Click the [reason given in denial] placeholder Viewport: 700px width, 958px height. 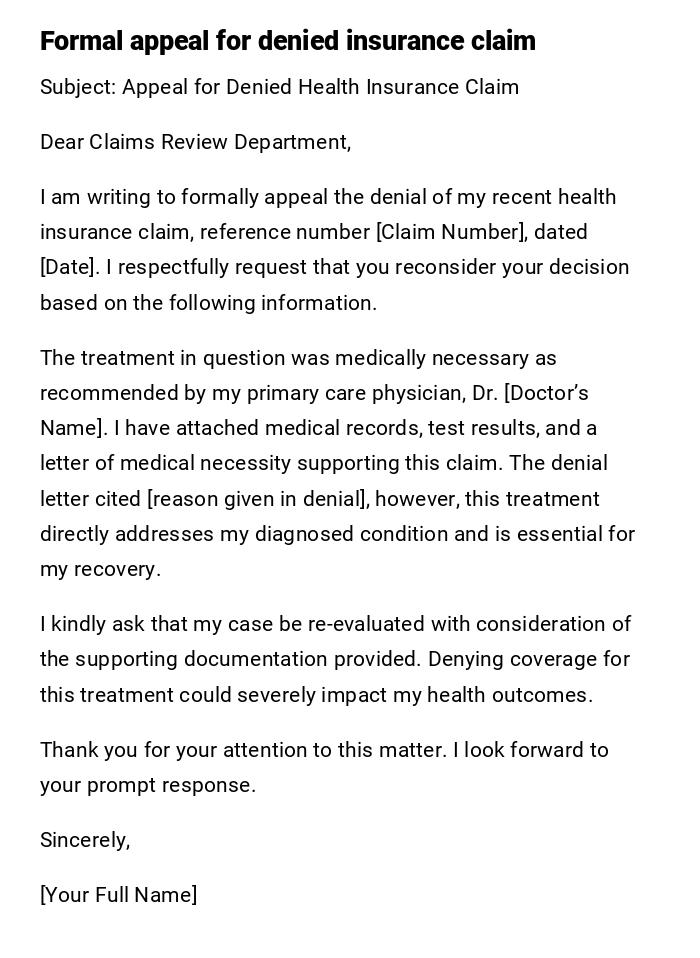257,499
